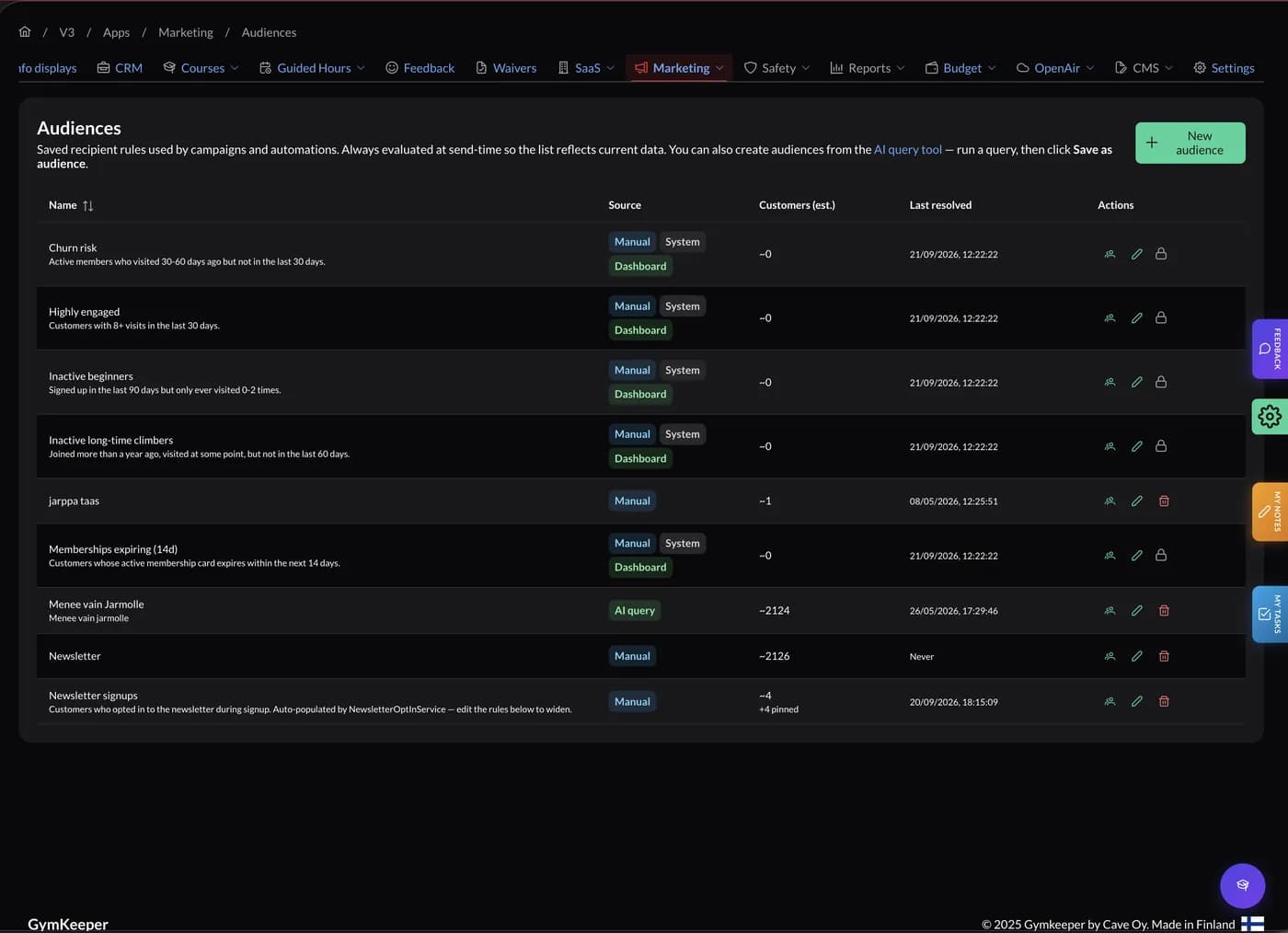Click the AI query source tag
This screenshot has width=1288, height=933.
click(x=635, y=611)
